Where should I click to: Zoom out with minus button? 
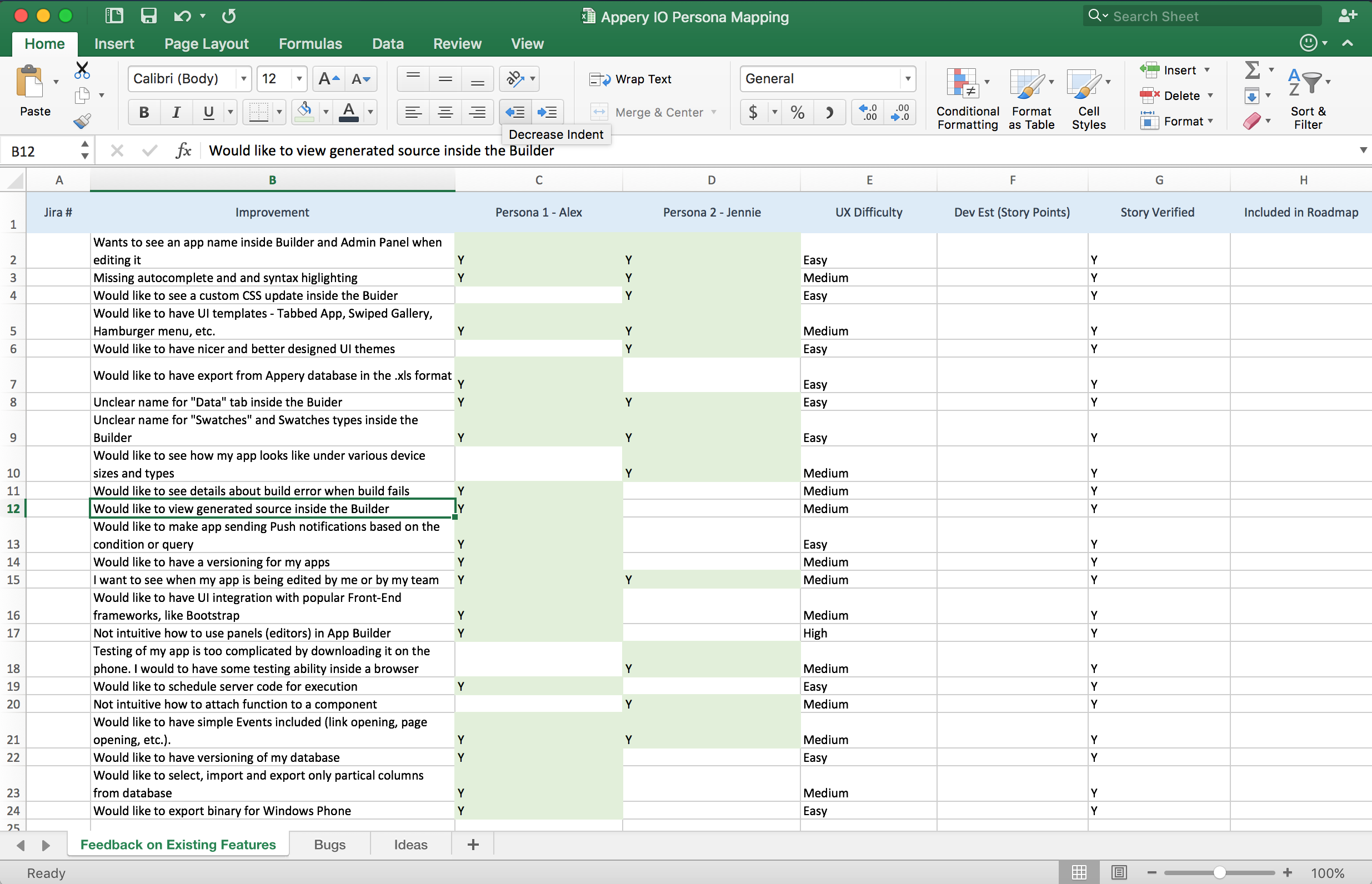1151,872
